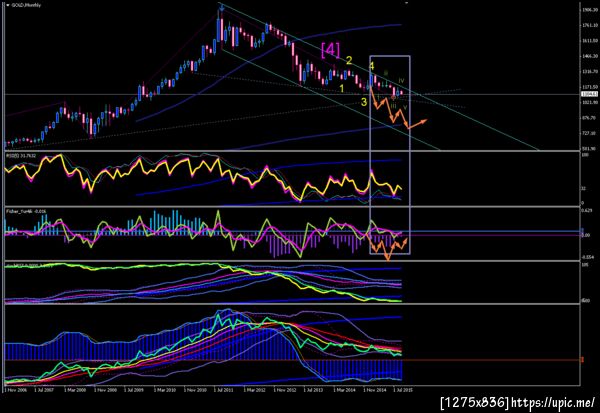
Task: Click the 1 Mar 2012 date on the time axis
Action: click(x=255, y=390)
